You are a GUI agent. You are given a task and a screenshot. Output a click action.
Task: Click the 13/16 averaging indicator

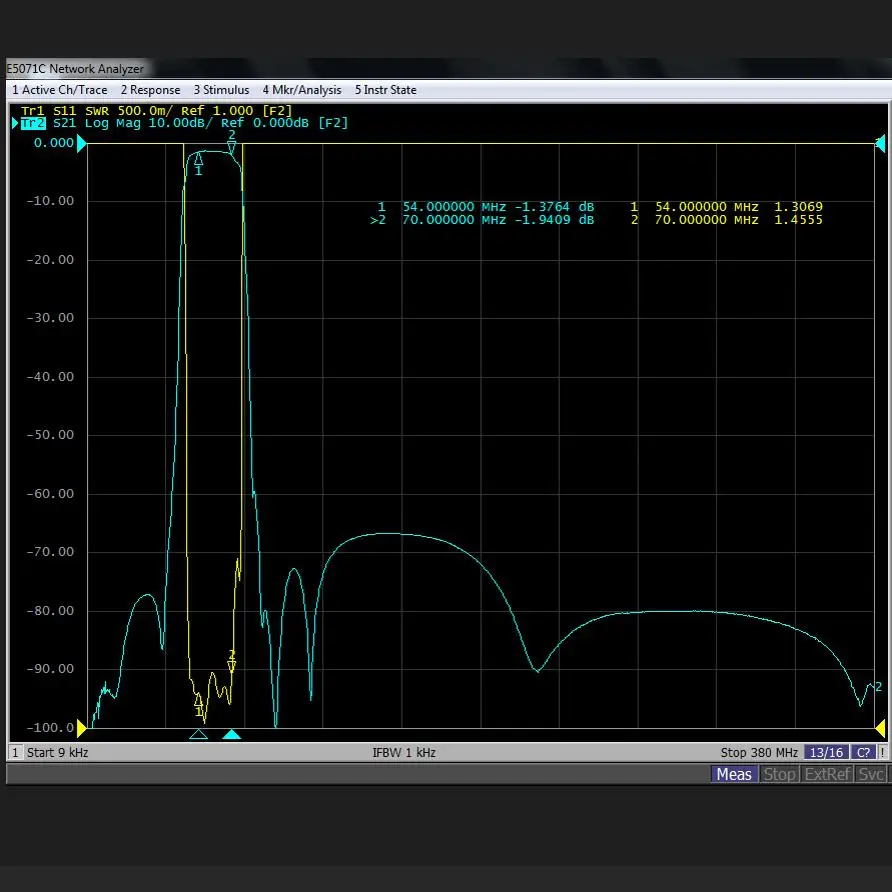click(825, 752)
